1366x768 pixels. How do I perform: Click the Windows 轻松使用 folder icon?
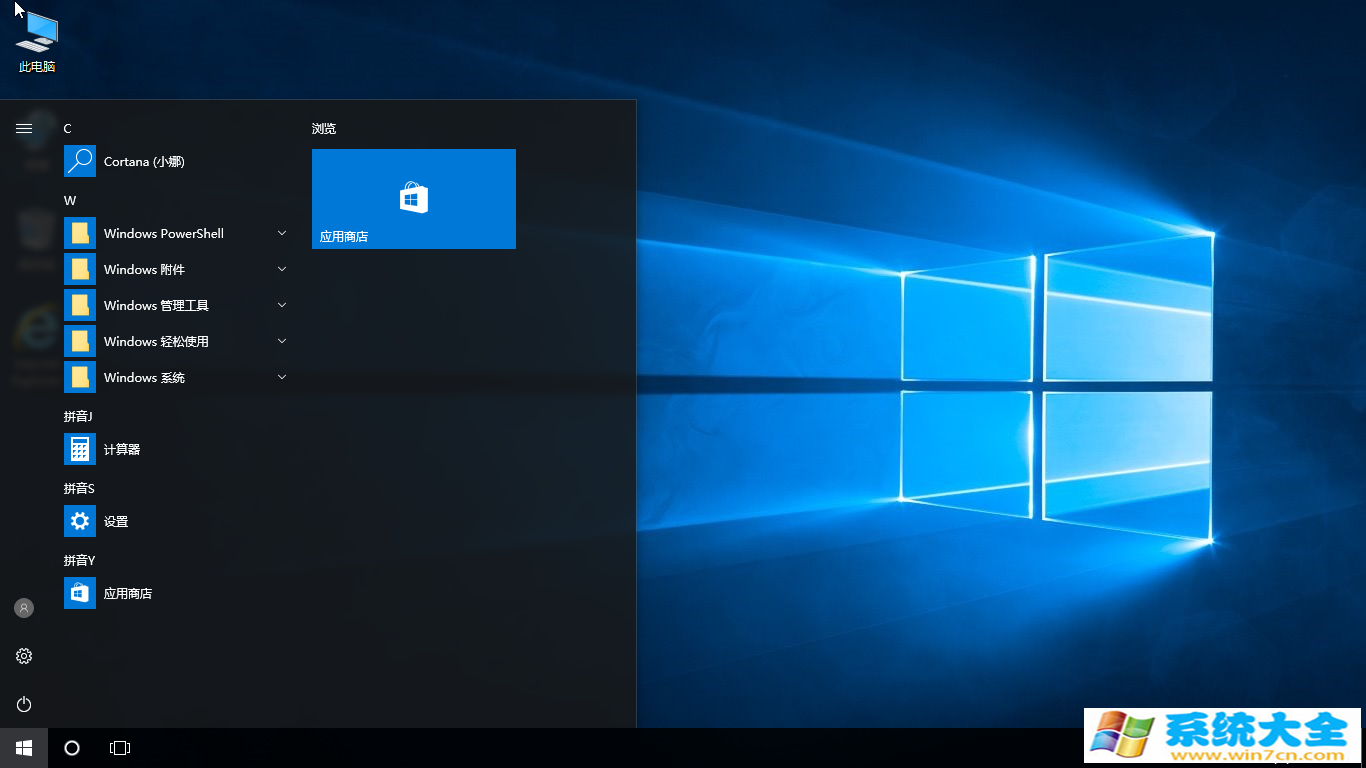pyautogui.click(x=80, y=341)
